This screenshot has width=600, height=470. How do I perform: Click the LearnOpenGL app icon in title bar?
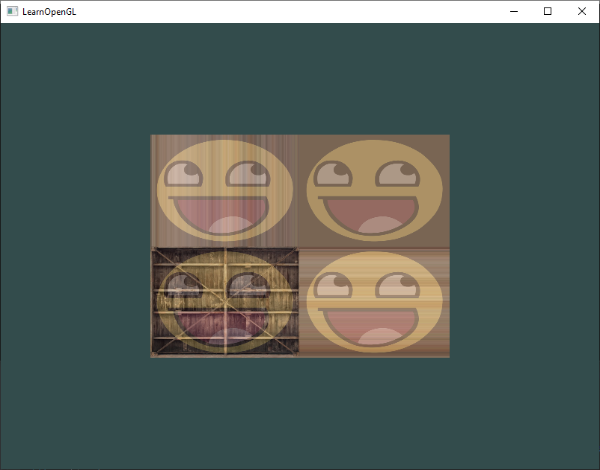[12, 11]
